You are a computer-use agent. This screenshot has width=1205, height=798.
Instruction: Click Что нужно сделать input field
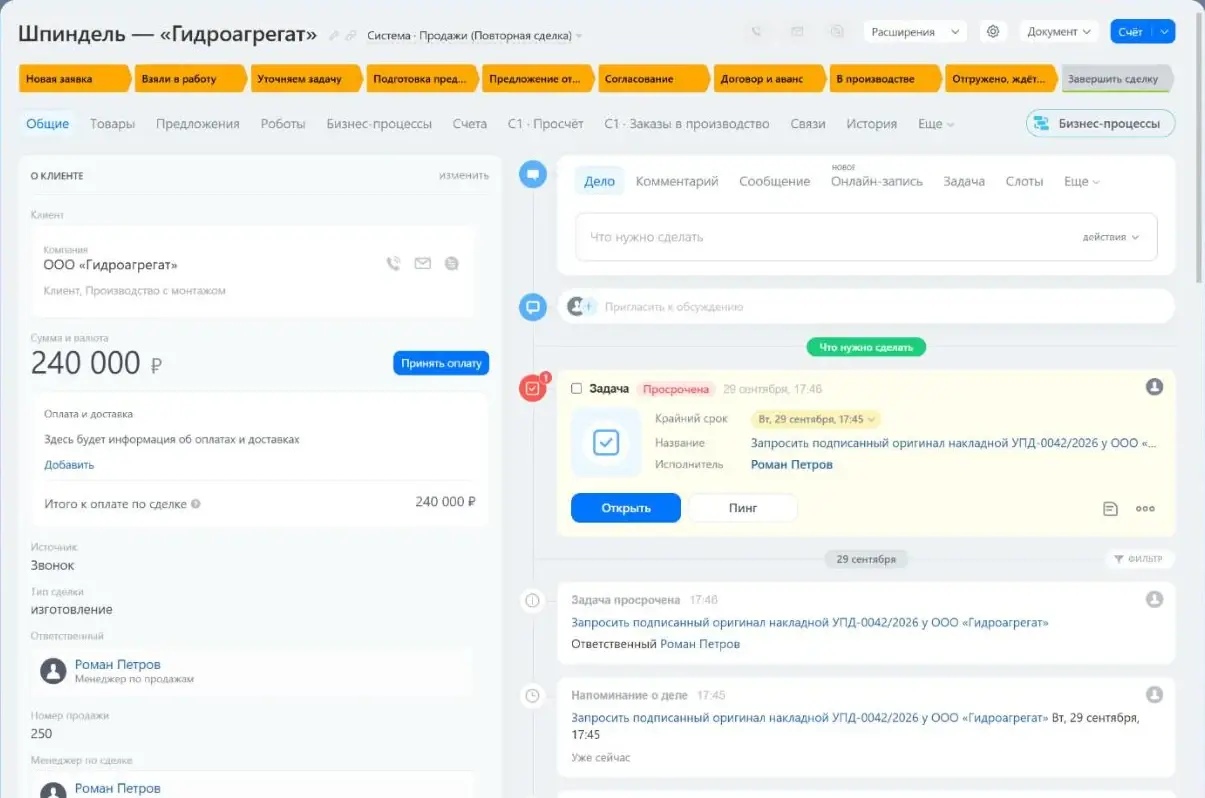pyautogui.click(x=866, y=237)
